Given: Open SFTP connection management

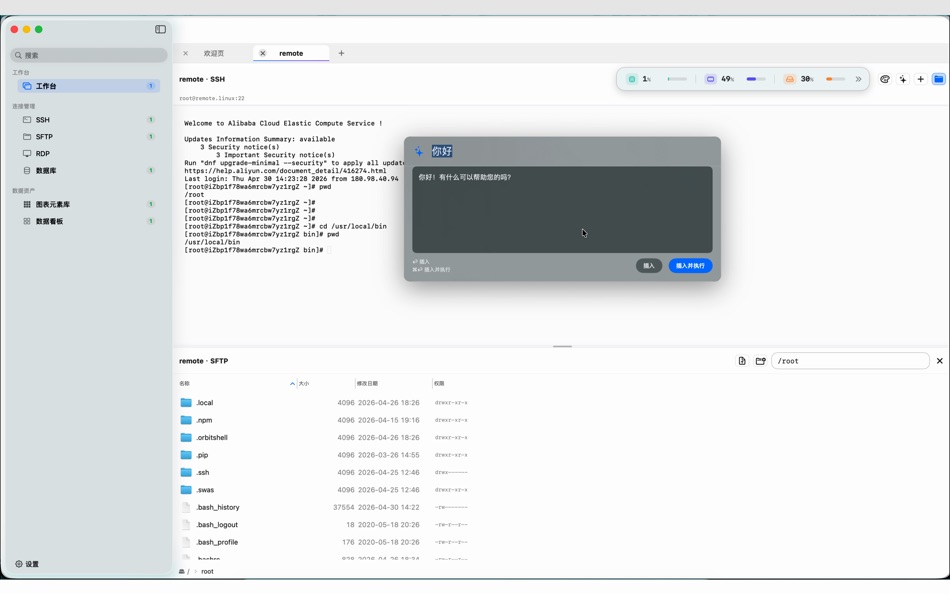Looking at the screenshot, I should point(88,137).
